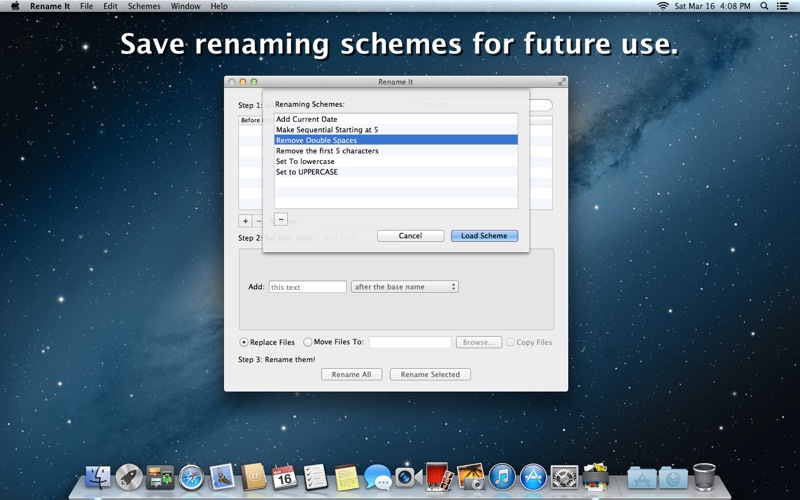This screenshot has width=800, height=500.
Task: Open the File menu
Action: 86,6
